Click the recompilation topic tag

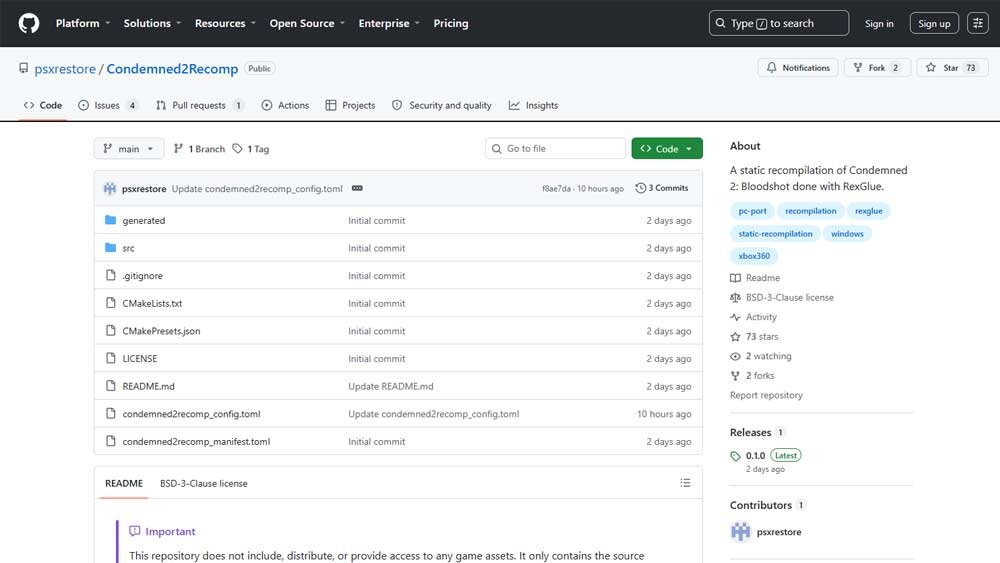(811, 211)
